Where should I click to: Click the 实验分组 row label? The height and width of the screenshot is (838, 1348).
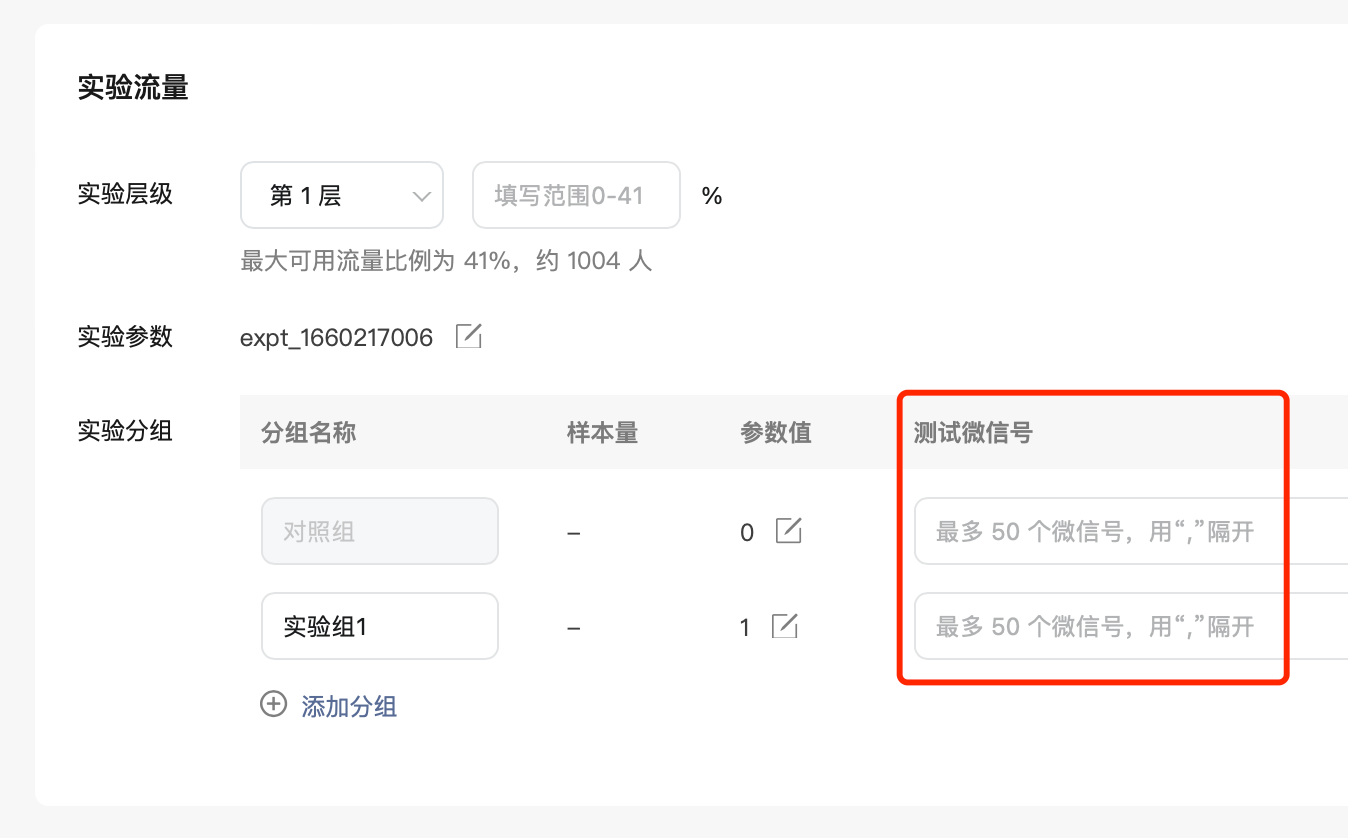[125, 431]
